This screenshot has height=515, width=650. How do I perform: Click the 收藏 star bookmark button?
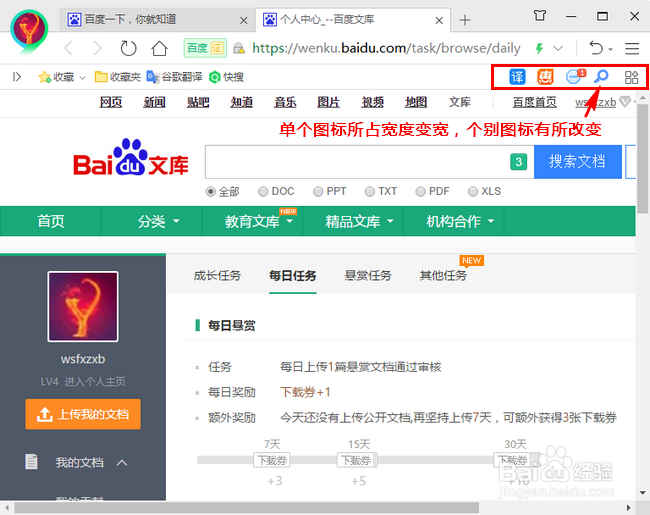(x=56, y=77)
